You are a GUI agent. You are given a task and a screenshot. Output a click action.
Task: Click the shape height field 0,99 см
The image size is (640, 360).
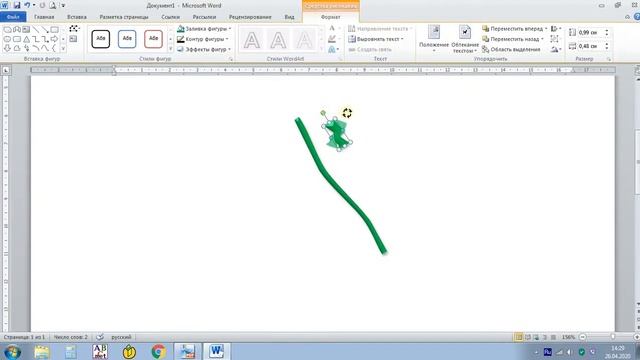click(590, 32)
